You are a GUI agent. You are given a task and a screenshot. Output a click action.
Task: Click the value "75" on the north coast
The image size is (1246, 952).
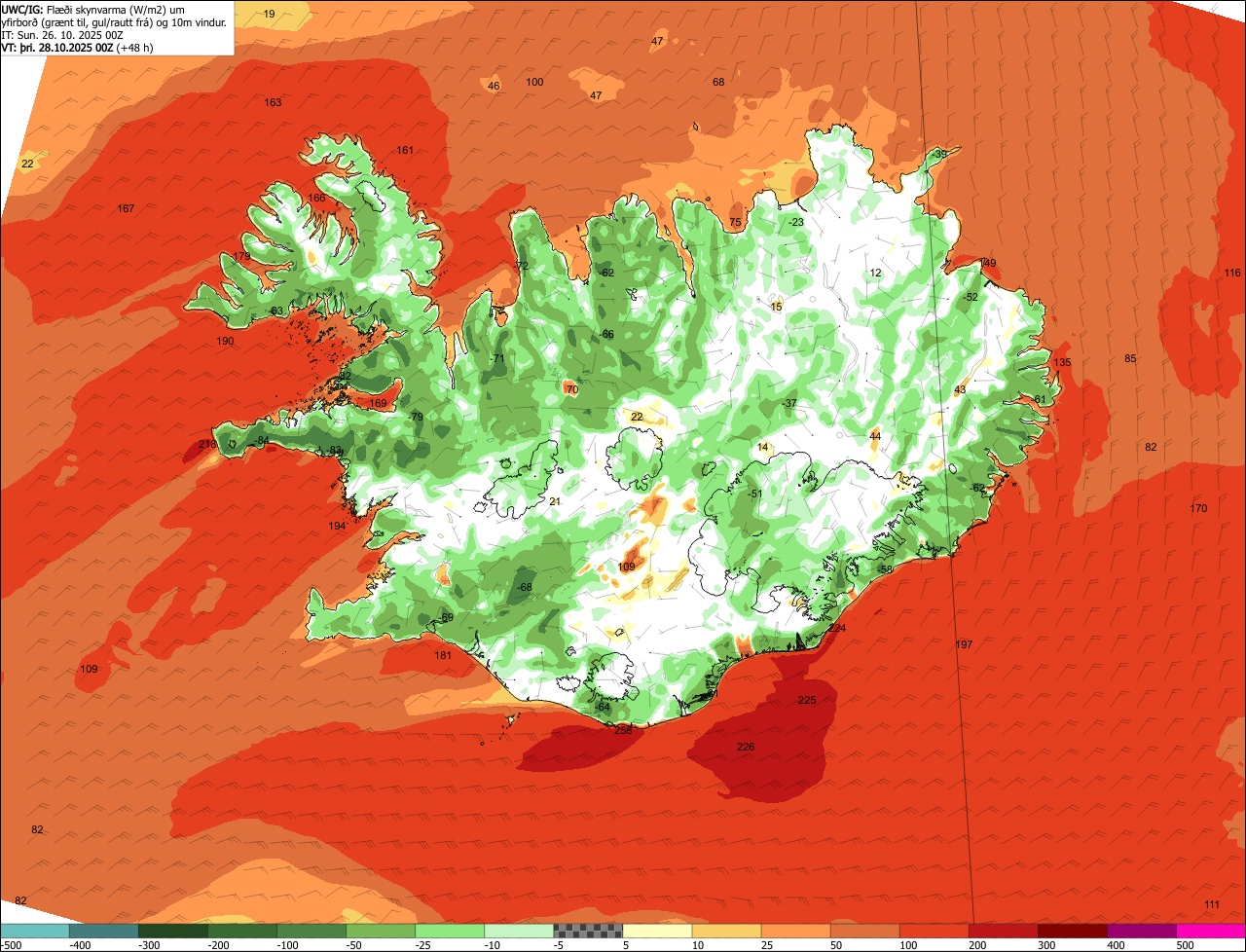click(x=735, y=222)
